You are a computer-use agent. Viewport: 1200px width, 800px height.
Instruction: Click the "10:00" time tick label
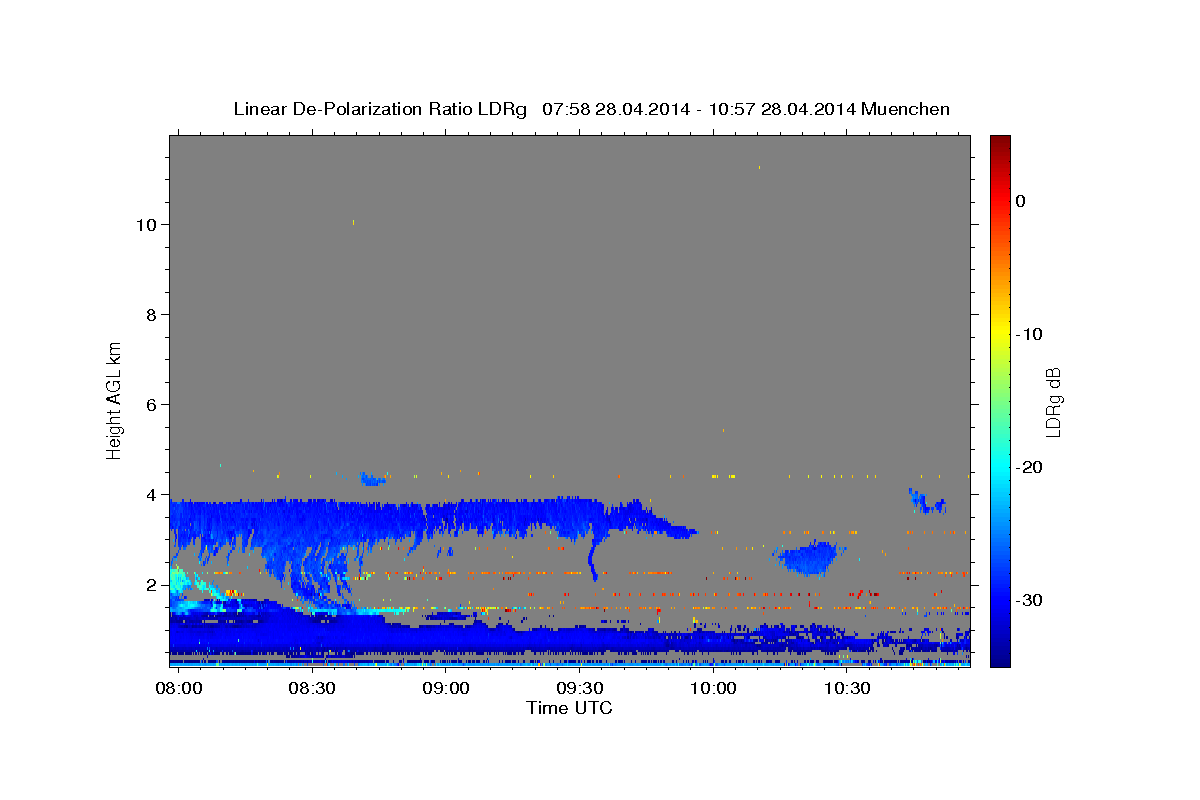[x=714, y=690]
